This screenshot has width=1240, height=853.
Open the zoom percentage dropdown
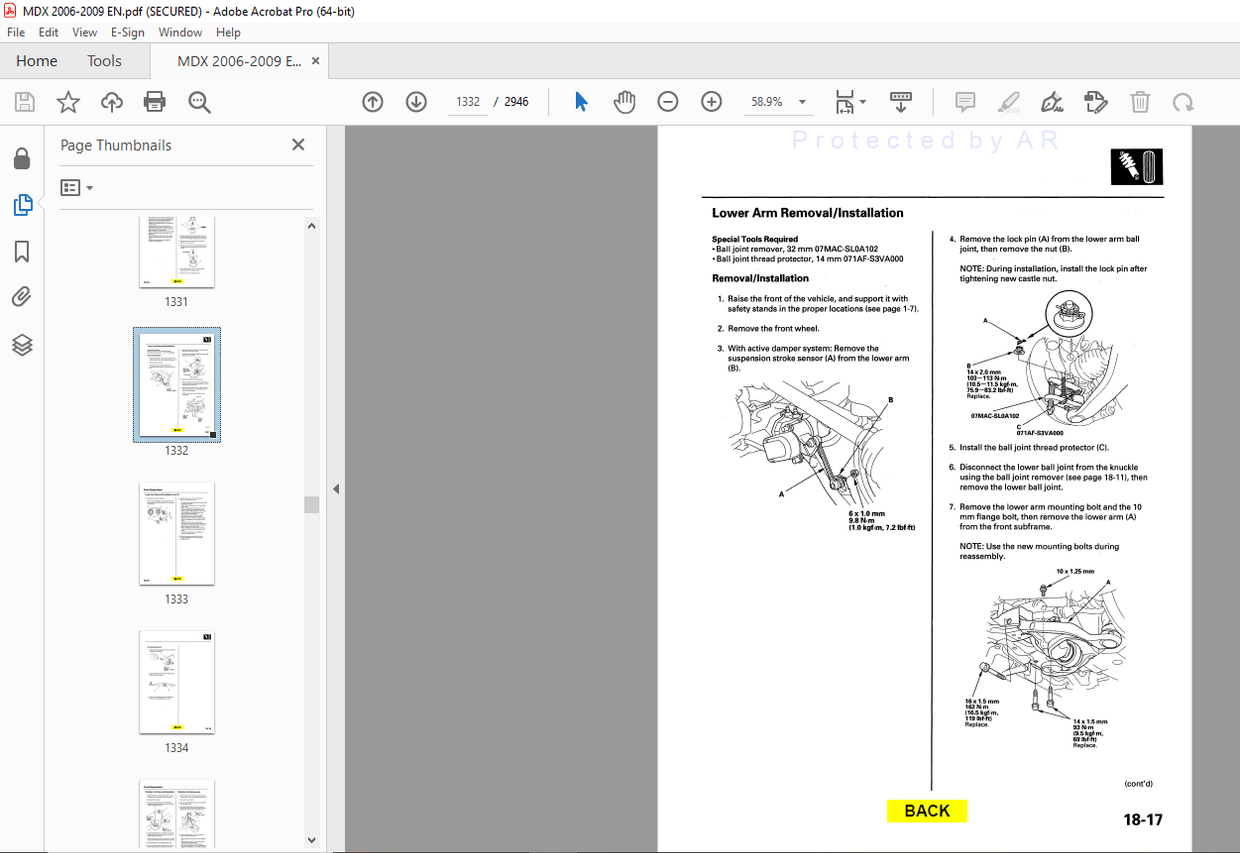click(800, 101)
